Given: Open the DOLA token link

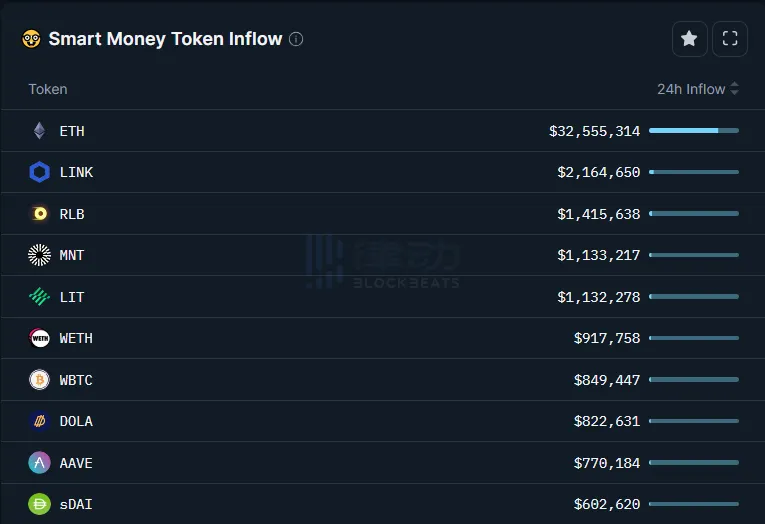Looking at the screenshot, I should click(x=76, y=421).
